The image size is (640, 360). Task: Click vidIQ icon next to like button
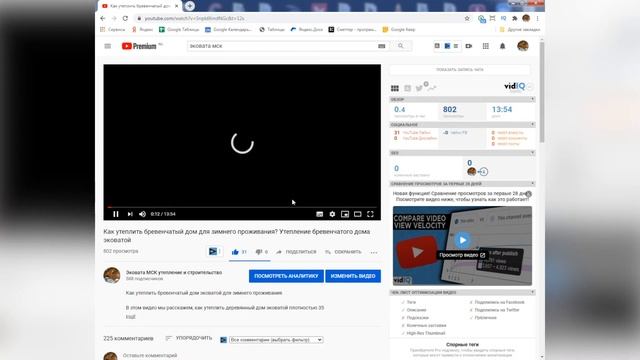(x=213, y=251)
